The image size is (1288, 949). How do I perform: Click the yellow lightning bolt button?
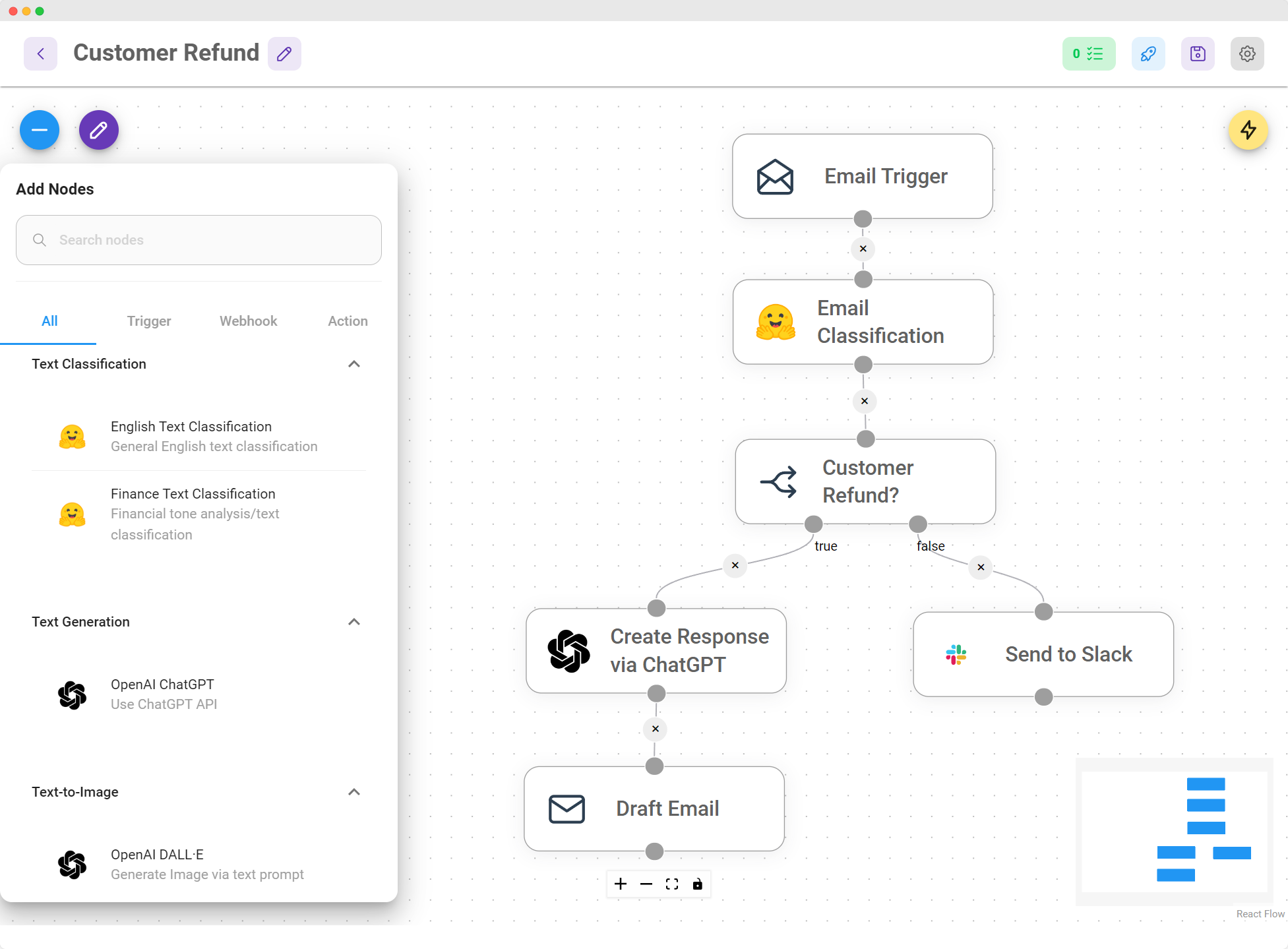click(x=1248, y=130)
